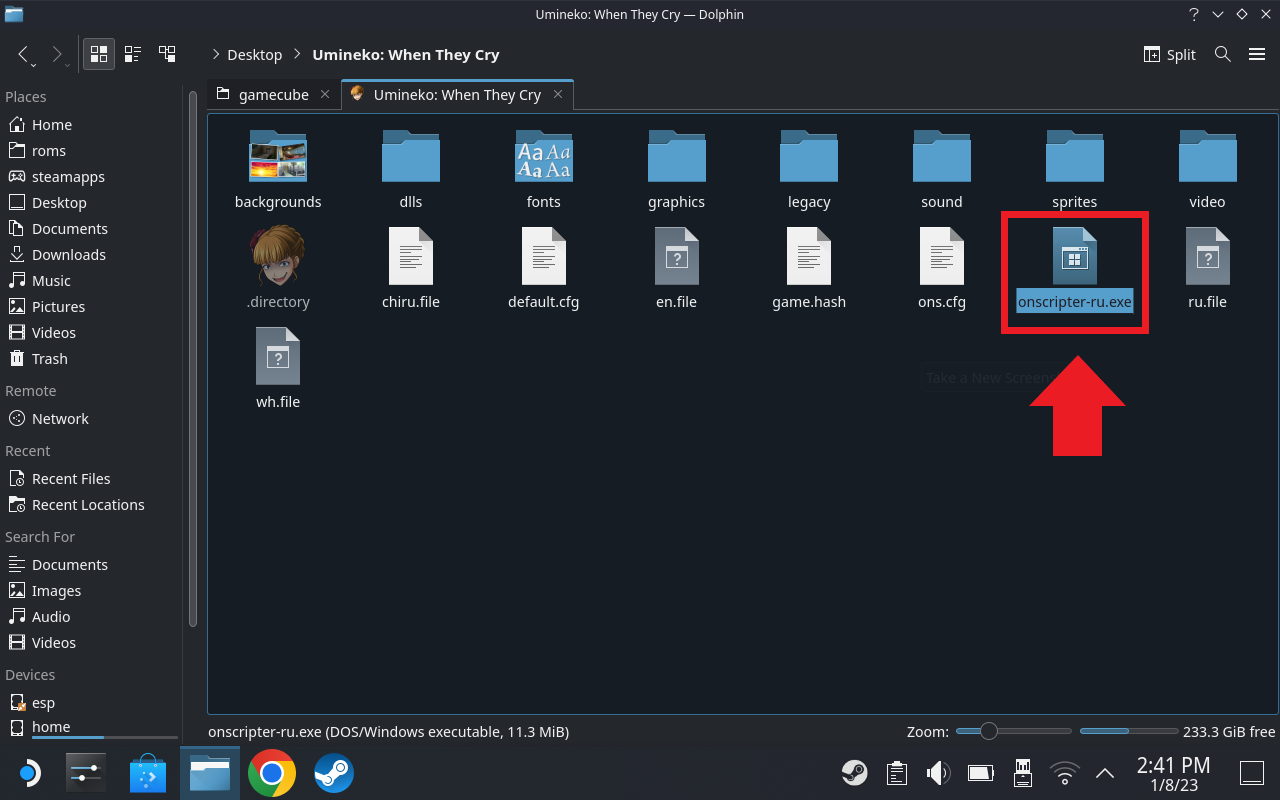This screenshot has width=1280, height=800.
Task: Open the volume control in system tray
Action: coord(937,772)
